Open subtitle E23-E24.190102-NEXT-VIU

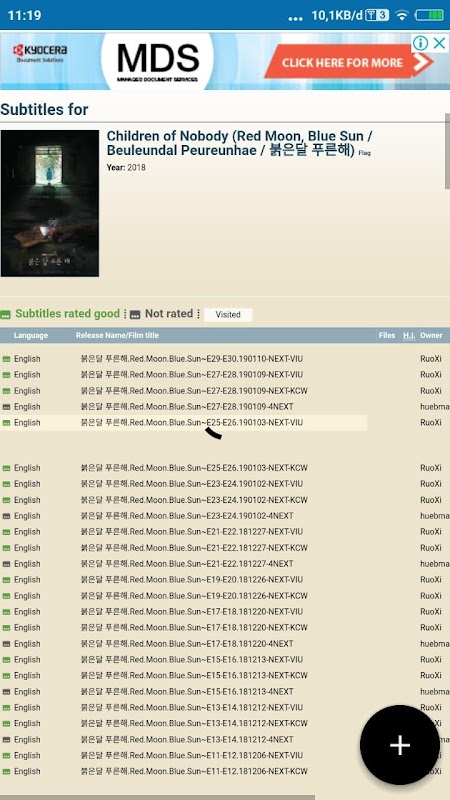[x=192, y=484]
